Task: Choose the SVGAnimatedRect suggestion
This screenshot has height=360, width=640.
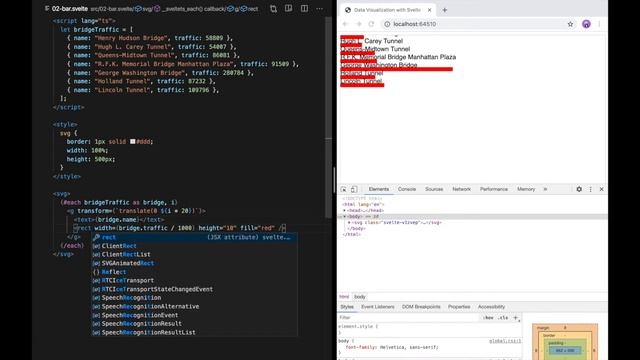Action: pyautogui.click(x=194, y=263)
